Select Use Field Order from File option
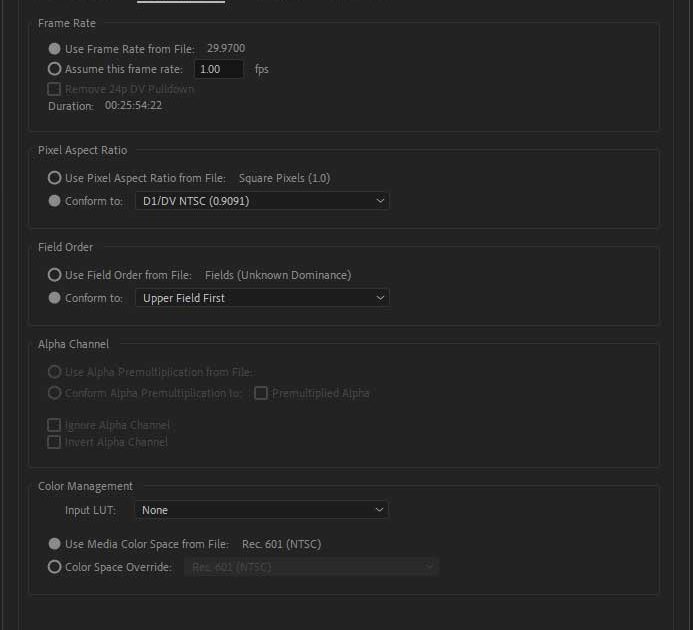 pyautogui.click(x=54, y=275)
